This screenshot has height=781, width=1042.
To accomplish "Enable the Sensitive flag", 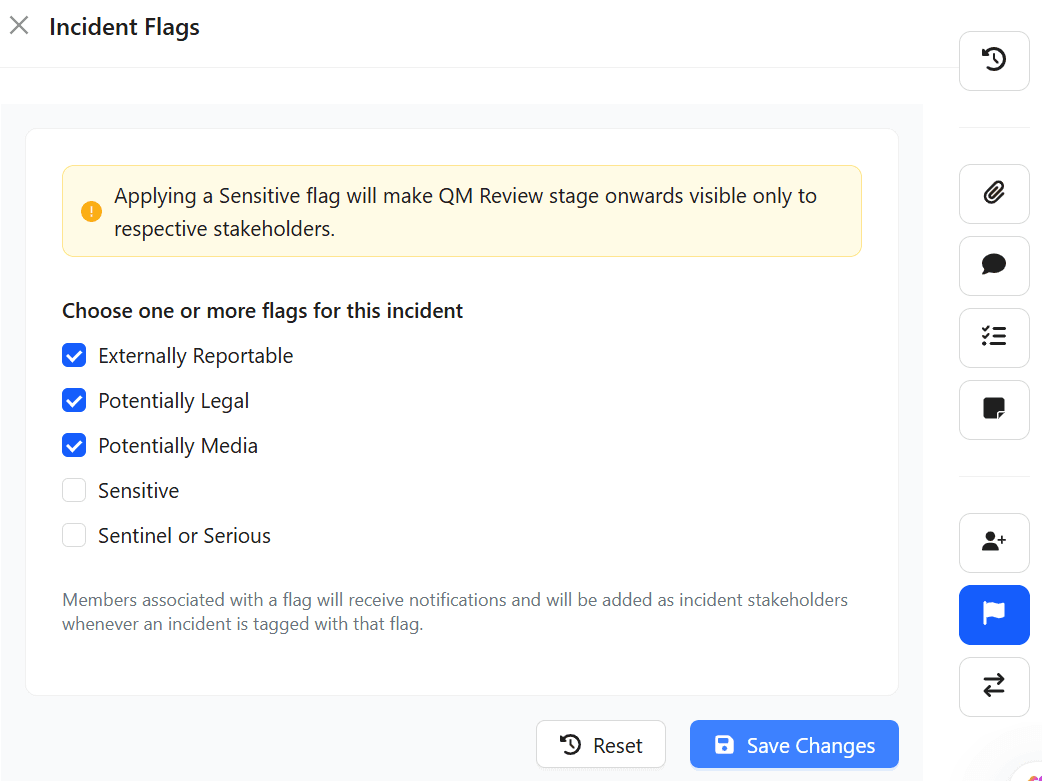I will 74,490.
